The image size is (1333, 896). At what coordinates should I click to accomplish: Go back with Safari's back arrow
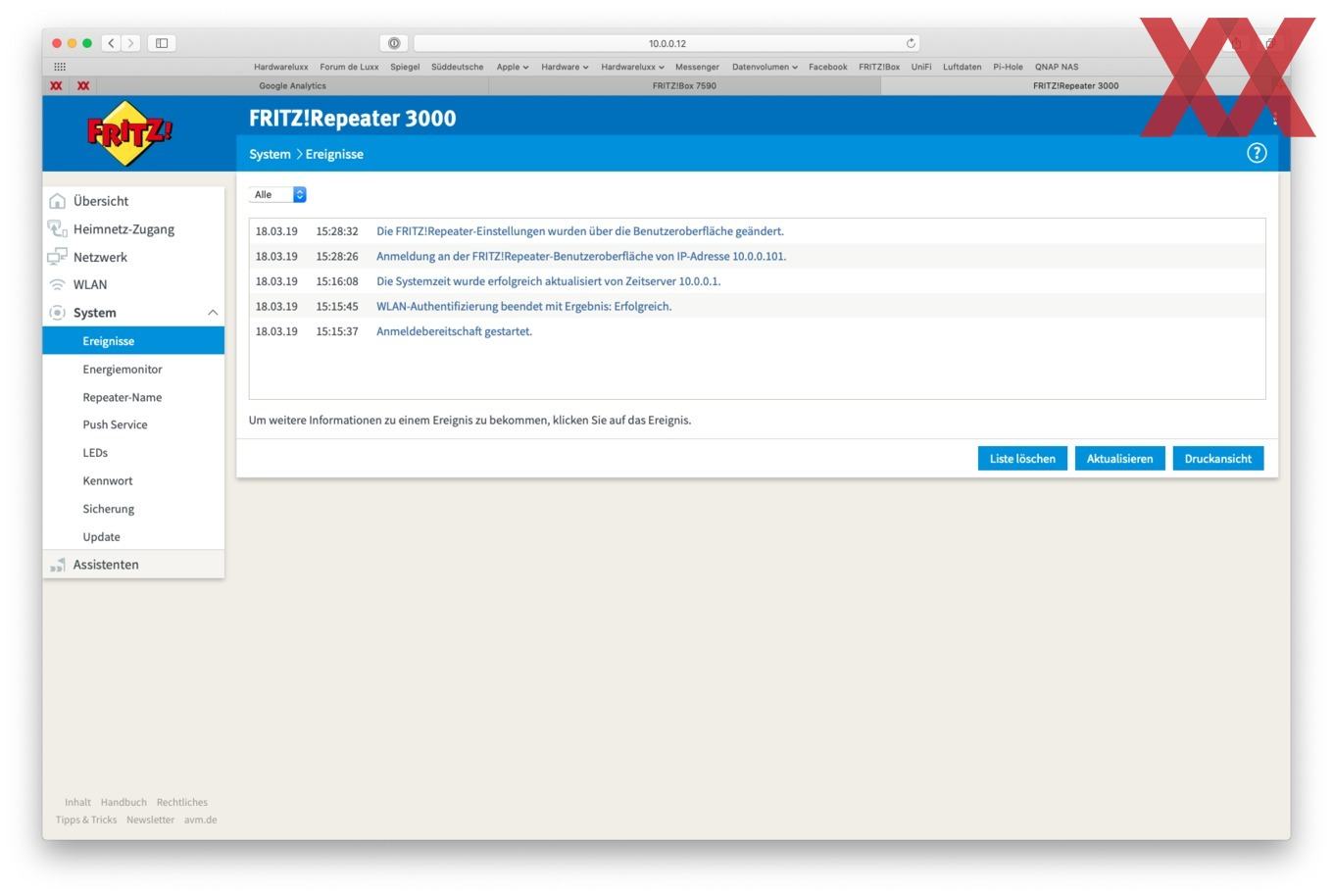point(111,43)
